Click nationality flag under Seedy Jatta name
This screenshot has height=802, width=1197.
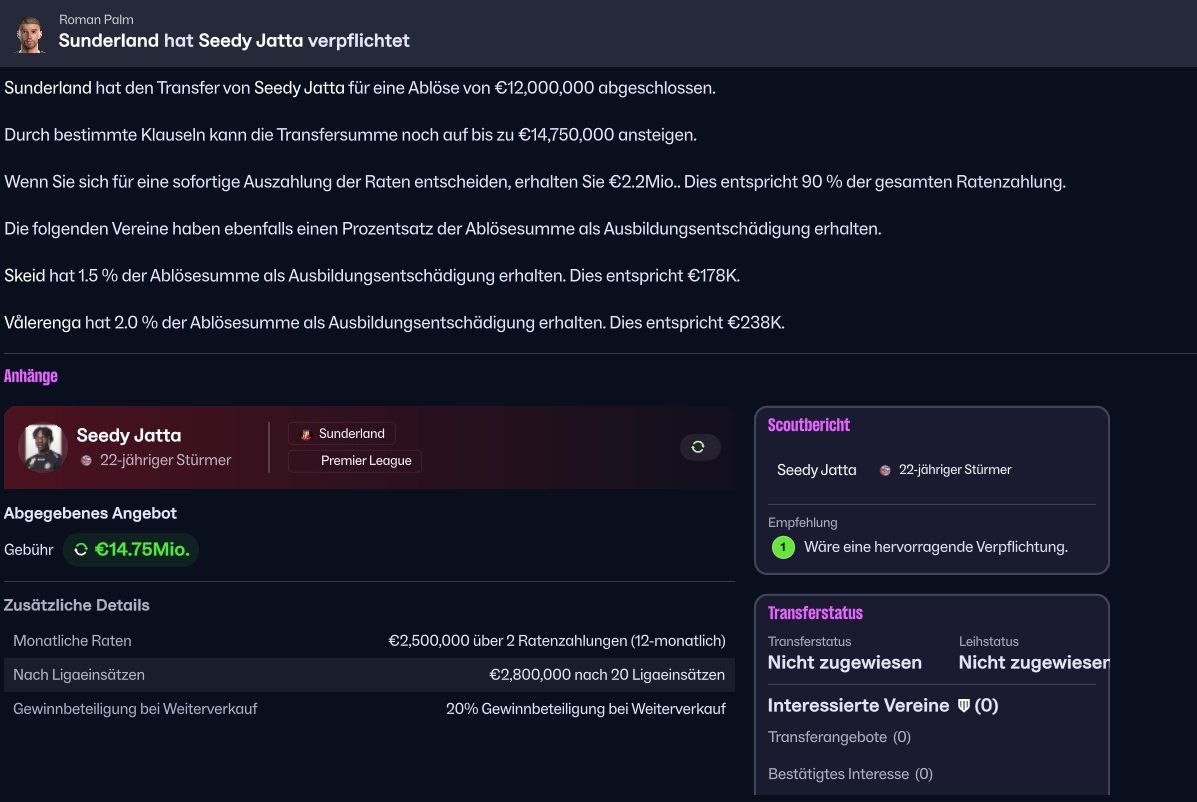tap(86, 461)
